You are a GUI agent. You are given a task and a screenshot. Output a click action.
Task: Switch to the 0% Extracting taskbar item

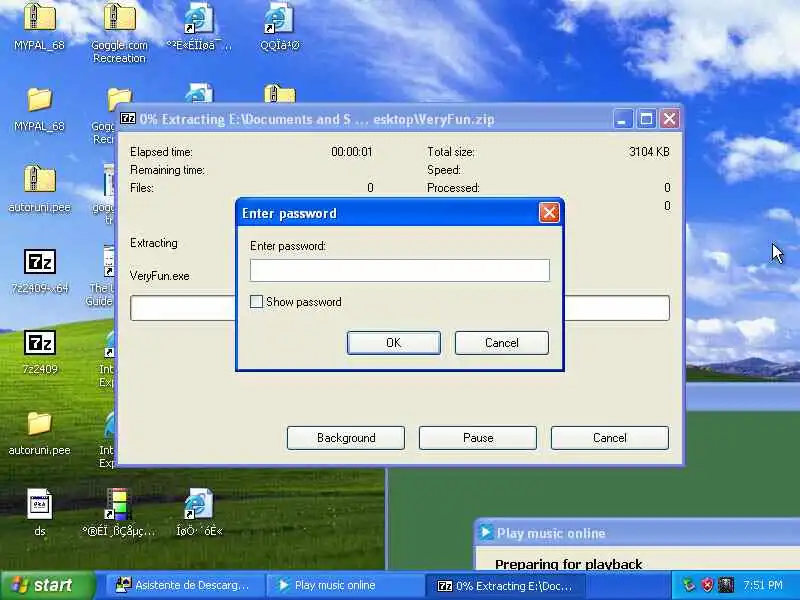[505, 586]
